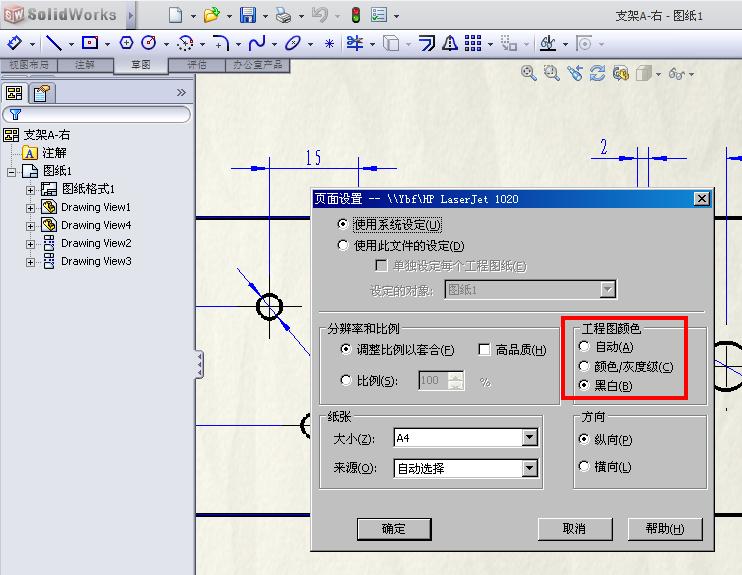The image size is (742, 575).
Task: Switch to the 视图布局 tab
Action: click(29, 64)
